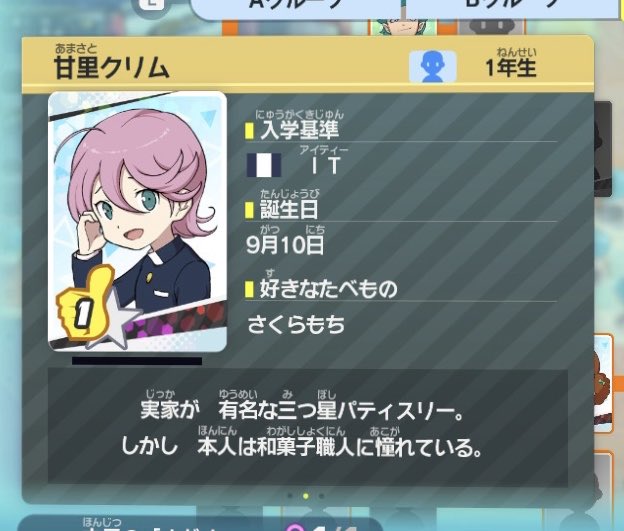The width and height of the screenshot is (624, 531).
Task: Click the 好きなたべもの section heading
Action: (x=329, y=289)
